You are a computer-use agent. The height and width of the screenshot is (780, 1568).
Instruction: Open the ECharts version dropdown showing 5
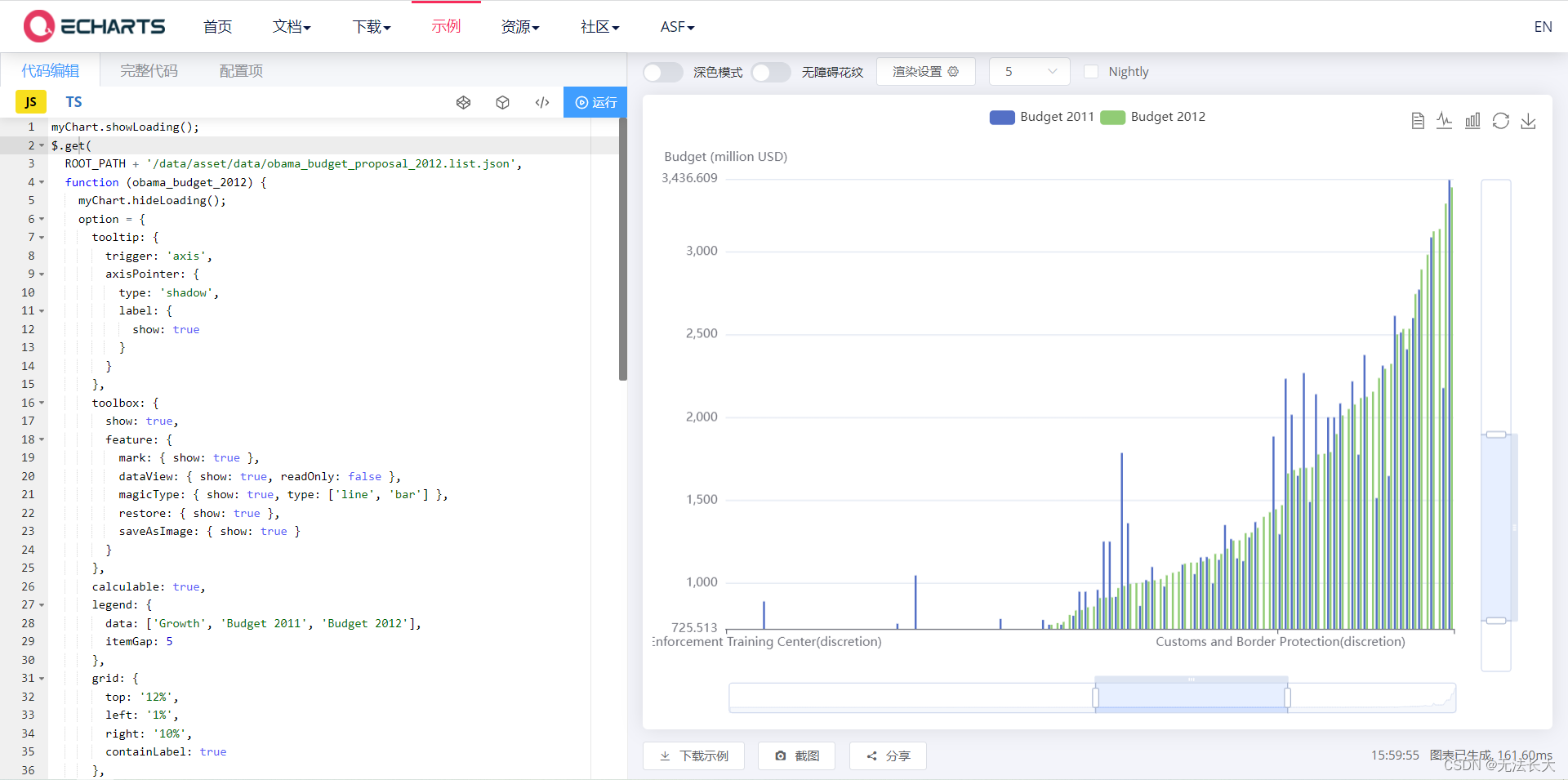(x=1028, y=72)
